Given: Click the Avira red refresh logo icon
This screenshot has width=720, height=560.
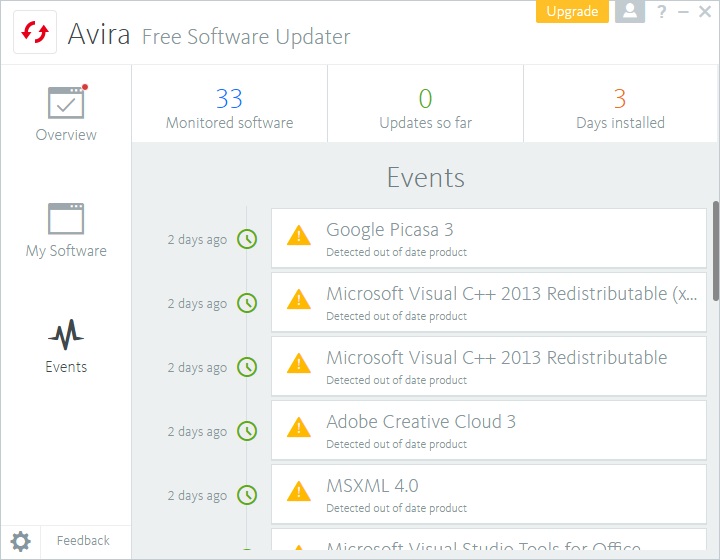Looking at the screenshot, I should [35, 33].
